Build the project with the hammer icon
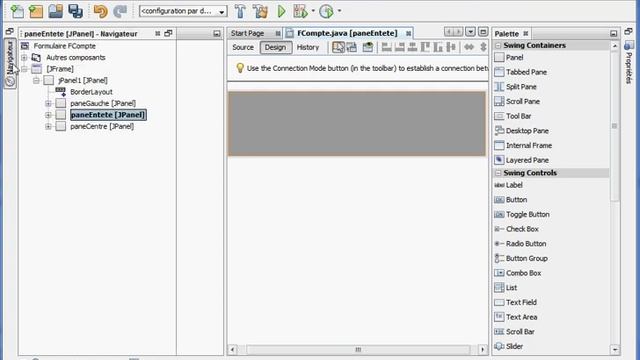 (x=240, y=11)
